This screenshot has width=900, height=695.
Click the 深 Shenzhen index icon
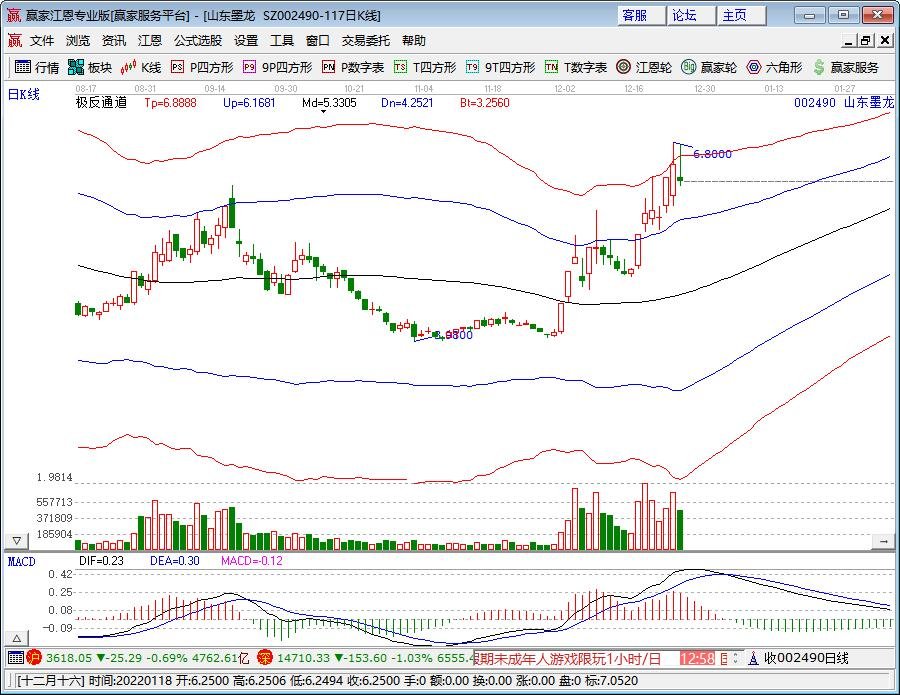point(264,657)
